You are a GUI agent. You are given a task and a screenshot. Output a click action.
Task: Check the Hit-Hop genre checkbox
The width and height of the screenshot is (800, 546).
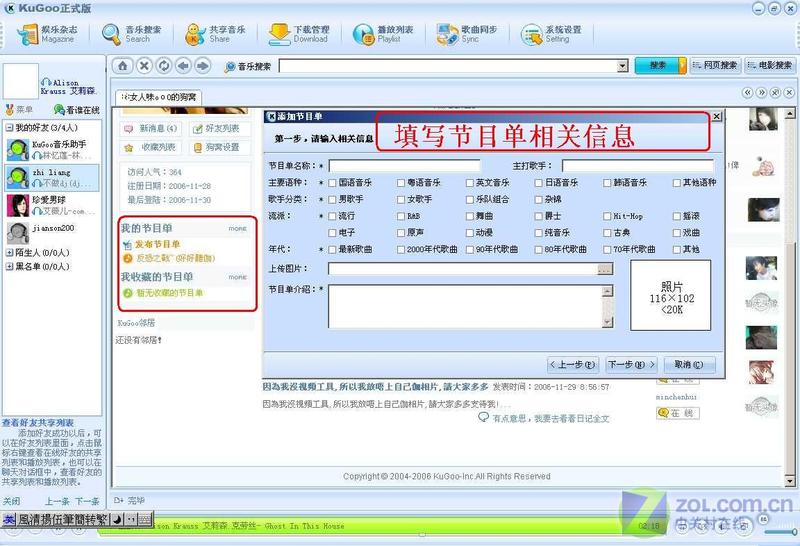607,216
